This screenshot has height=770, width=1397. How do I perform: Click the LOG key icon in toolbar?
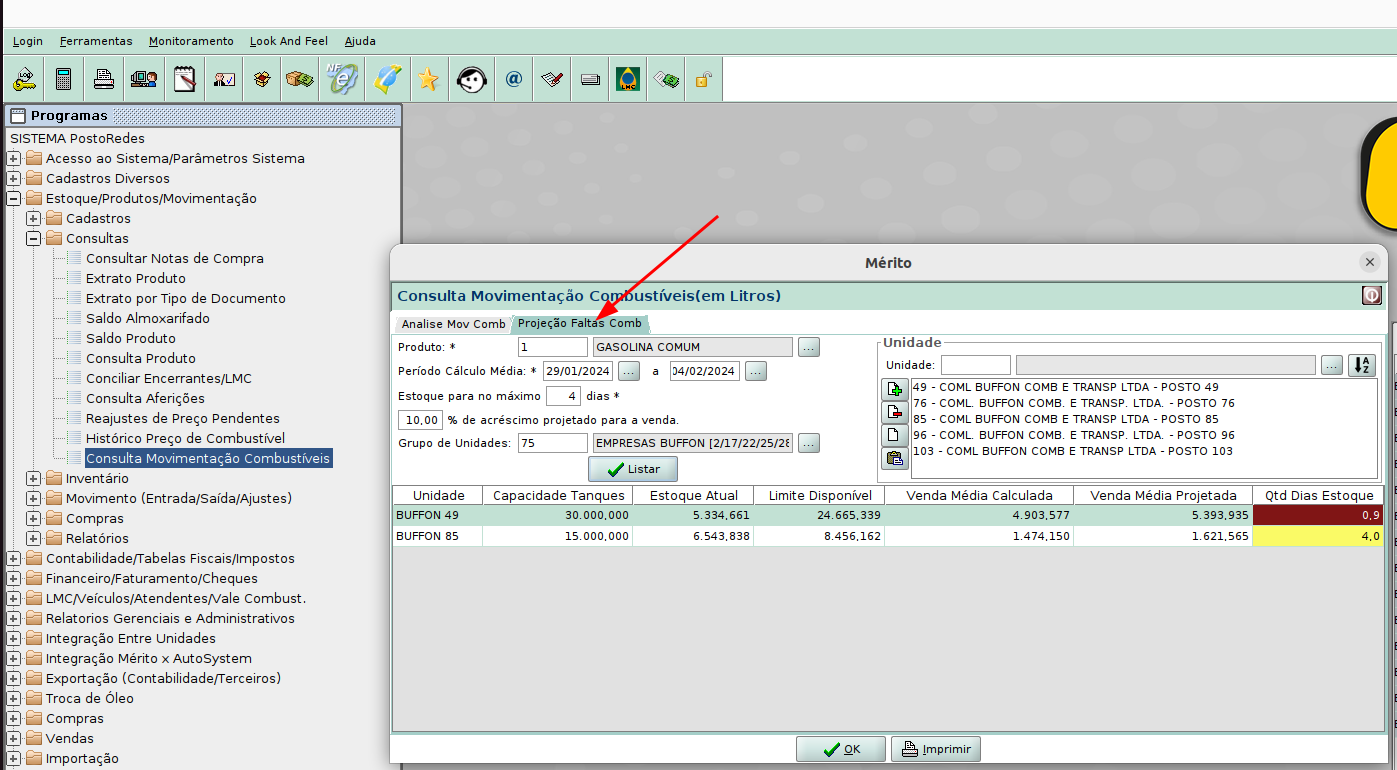(x=24, y=79)
